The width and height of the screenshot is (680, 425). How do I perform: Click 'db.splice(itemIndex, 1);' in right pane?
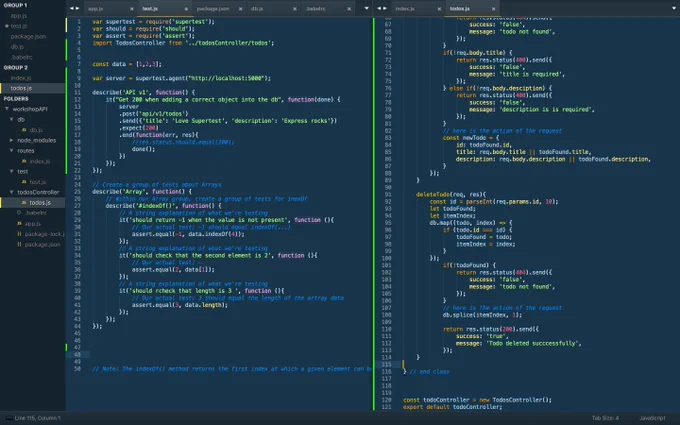click(482, 315)
